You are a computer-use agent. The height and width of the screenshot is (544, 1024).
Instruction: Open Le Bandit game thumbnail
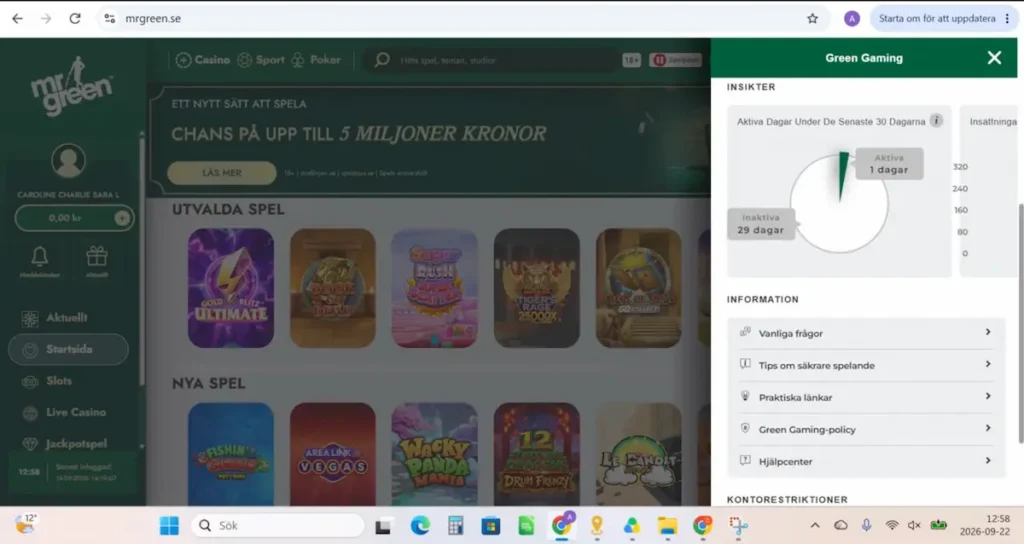(639, 455)
